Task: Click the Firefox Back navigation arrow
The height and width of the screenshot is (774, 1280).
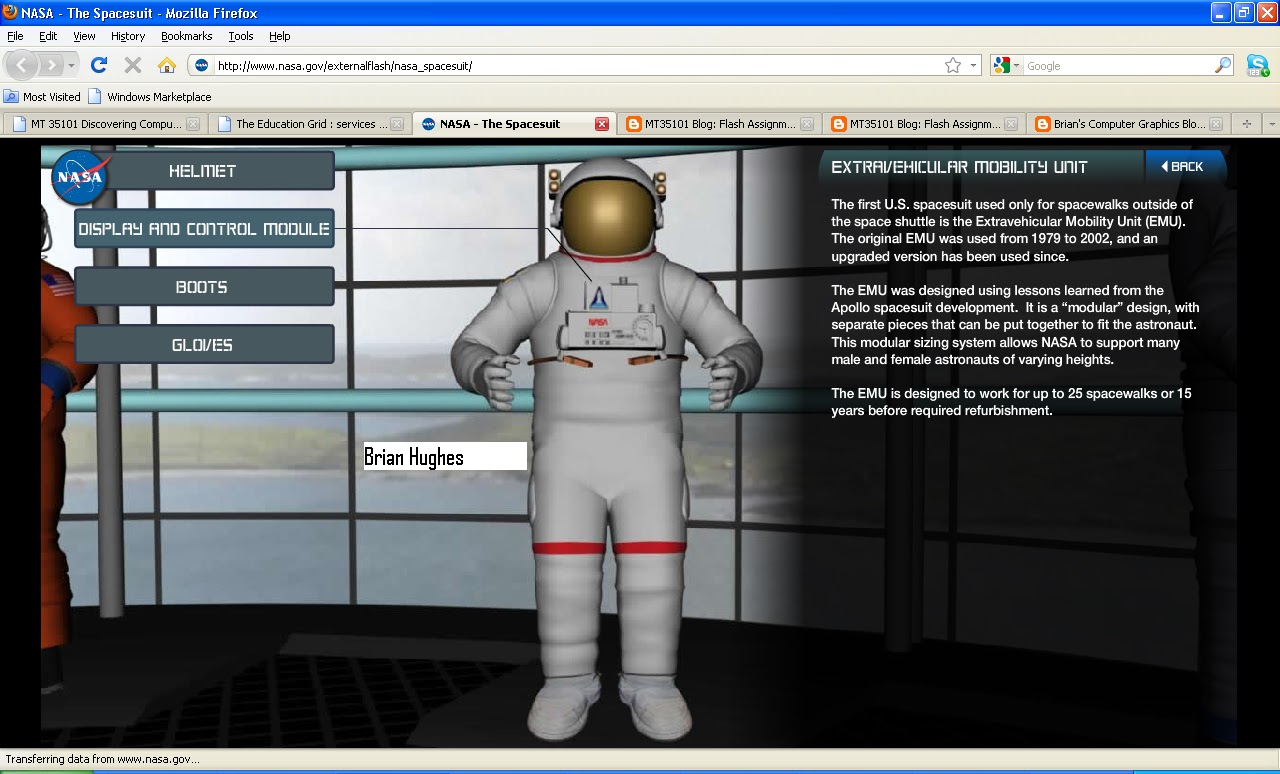Action: click(22, 65)
